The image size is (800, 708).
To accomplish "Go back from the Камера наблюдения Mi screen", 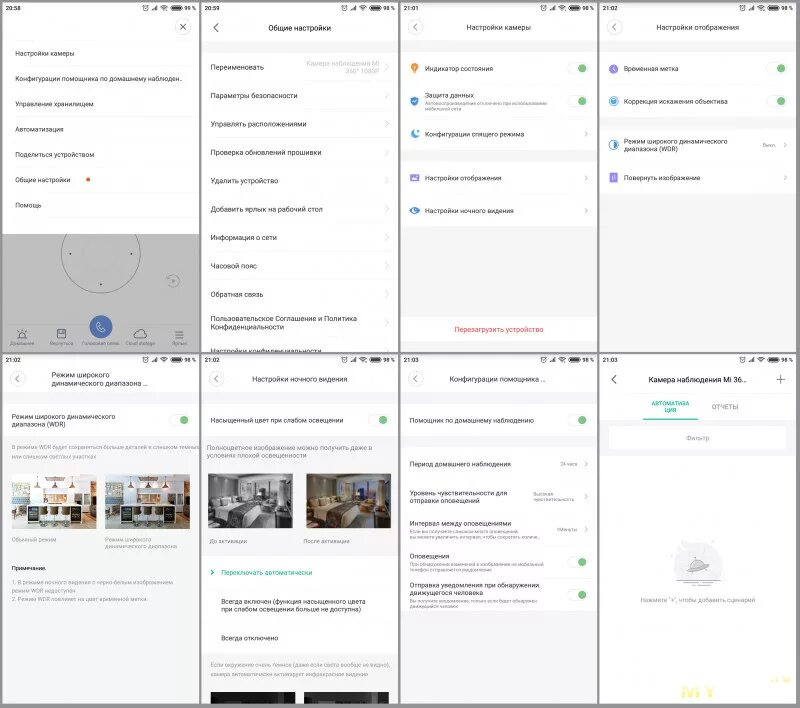I will [x=614, y=379].
